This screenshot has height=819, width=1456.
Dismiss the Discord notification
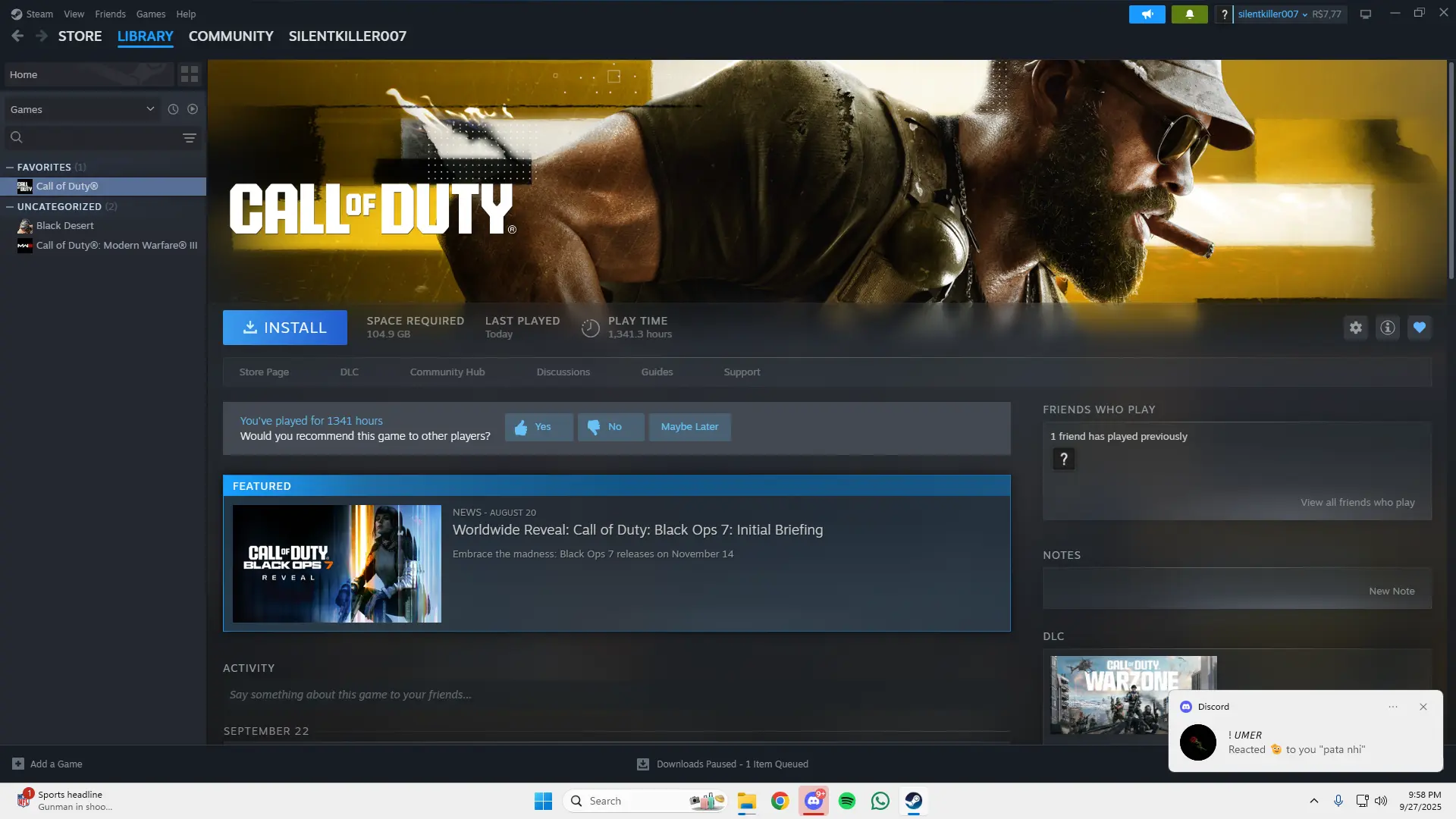point(1423,707)
